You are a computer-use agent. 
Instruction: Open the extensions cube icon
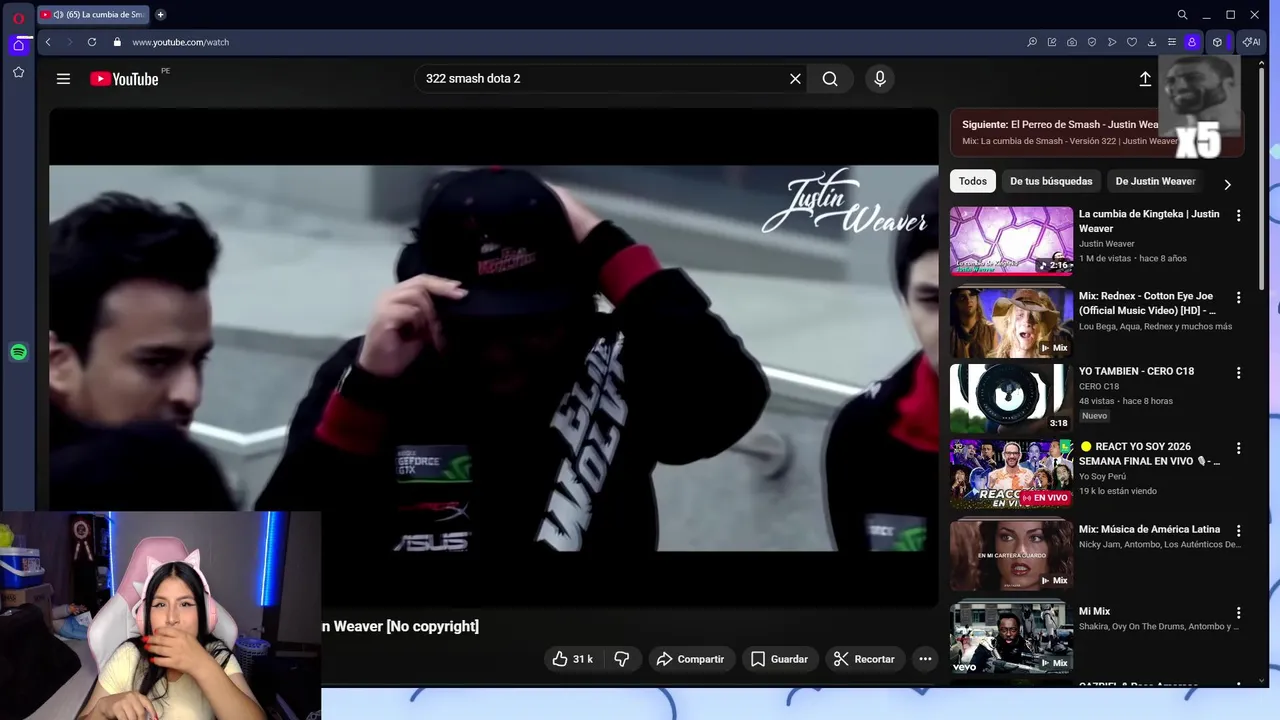[1217, 42]
